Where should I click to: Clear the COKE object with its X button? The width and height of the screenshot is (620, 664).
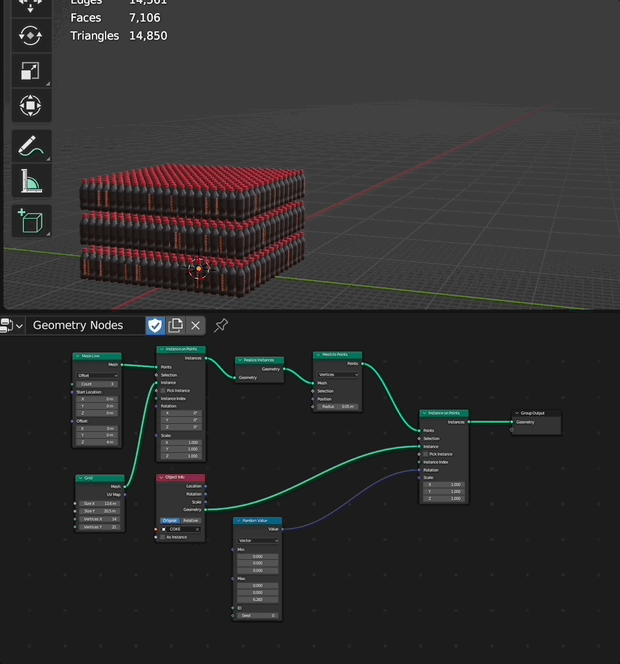coord(197,529)
